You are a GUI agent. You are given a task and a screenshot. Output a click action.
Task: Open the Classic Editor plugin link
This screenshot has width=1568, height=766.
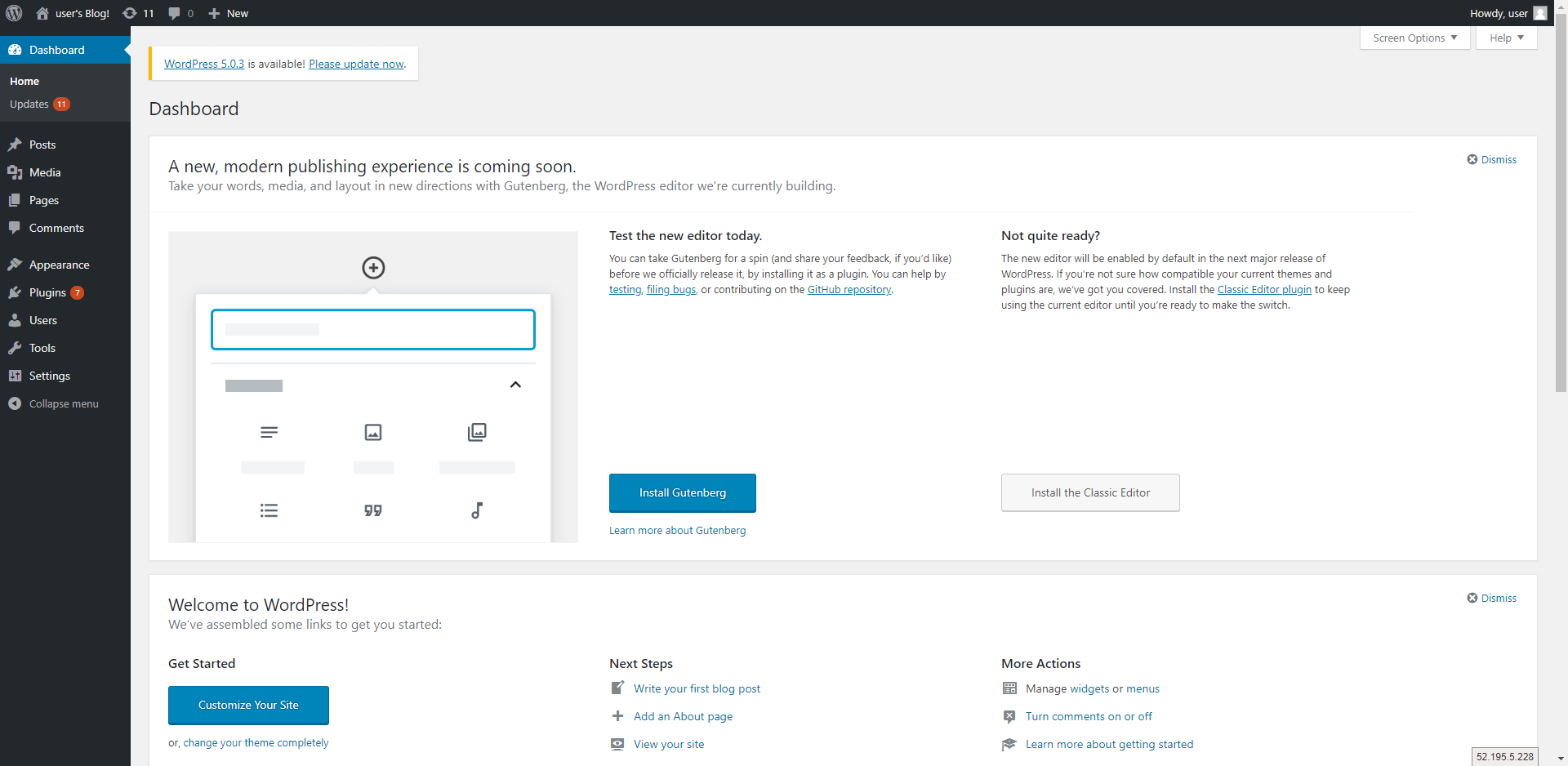[1264, 290]
